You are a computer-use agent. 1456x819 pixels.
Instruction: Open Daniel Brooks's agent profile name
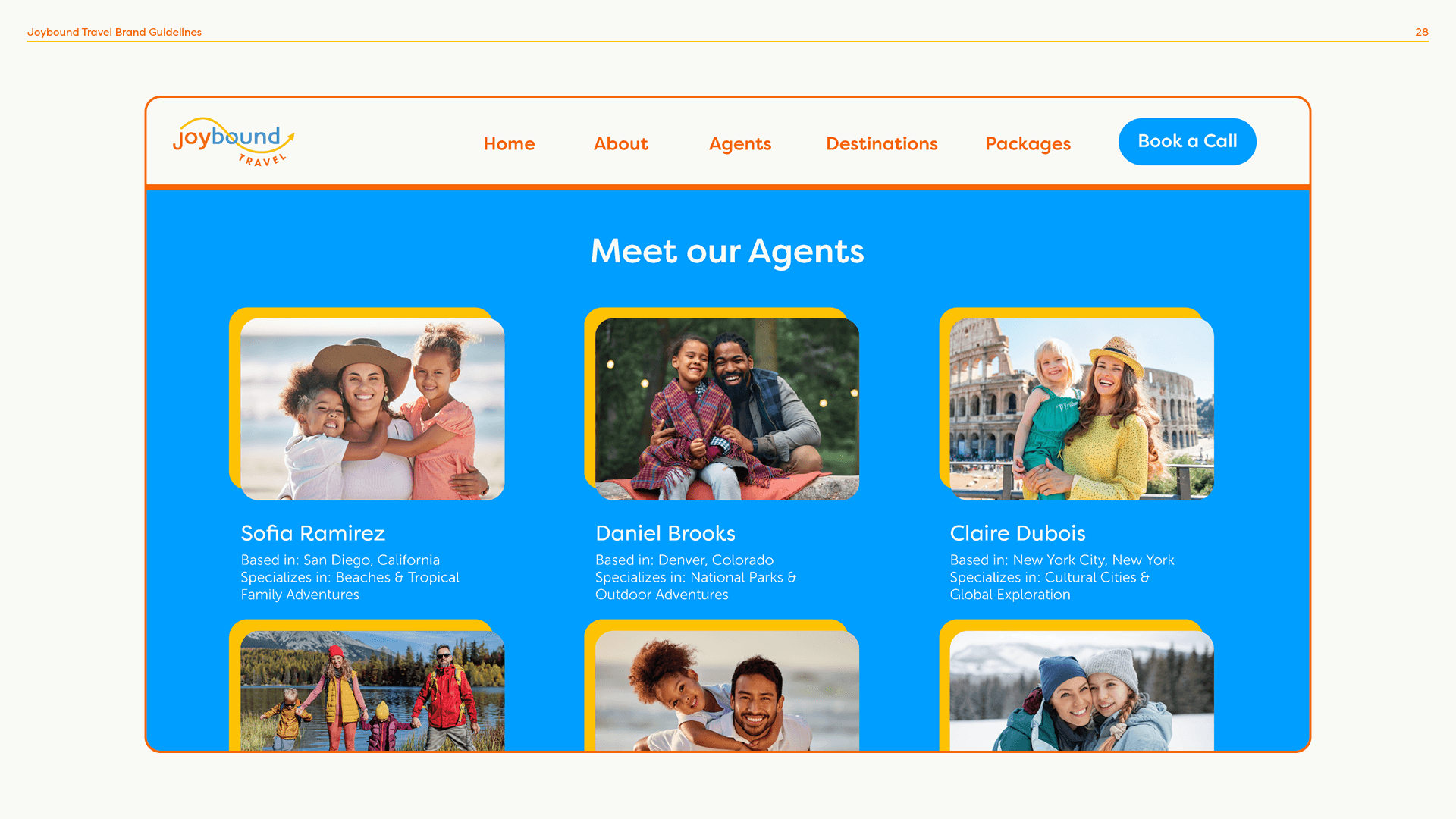(665, 533)
